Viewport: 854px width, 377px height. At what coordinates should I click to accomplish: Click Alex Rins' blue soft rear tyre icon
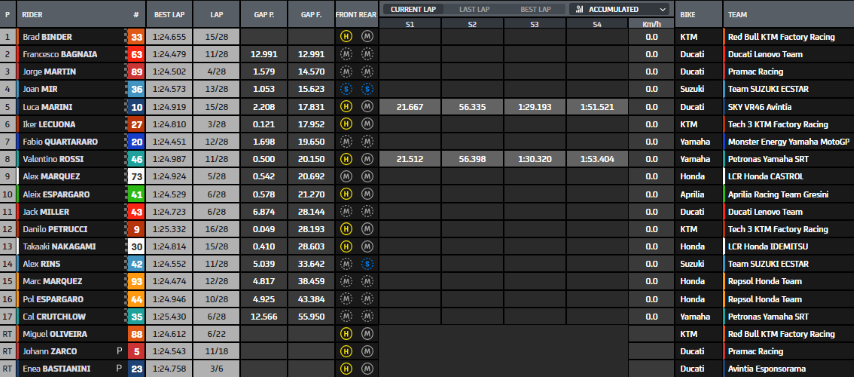click(367, 264)
